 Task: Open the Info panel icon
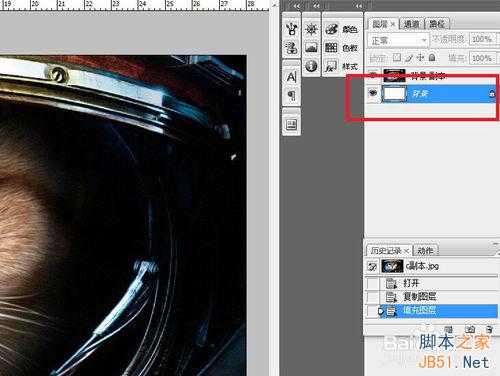pos(311,66)
